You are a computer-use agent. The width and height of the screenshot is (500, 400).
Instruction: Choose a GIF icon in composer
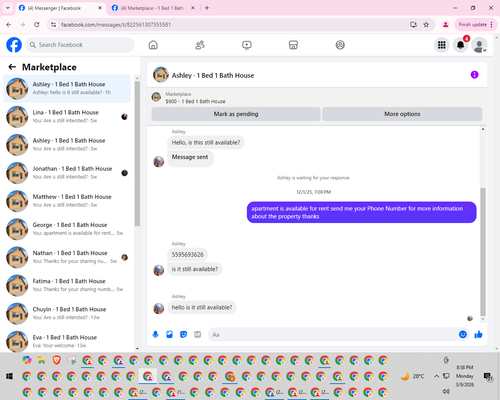tap(198, 334)
